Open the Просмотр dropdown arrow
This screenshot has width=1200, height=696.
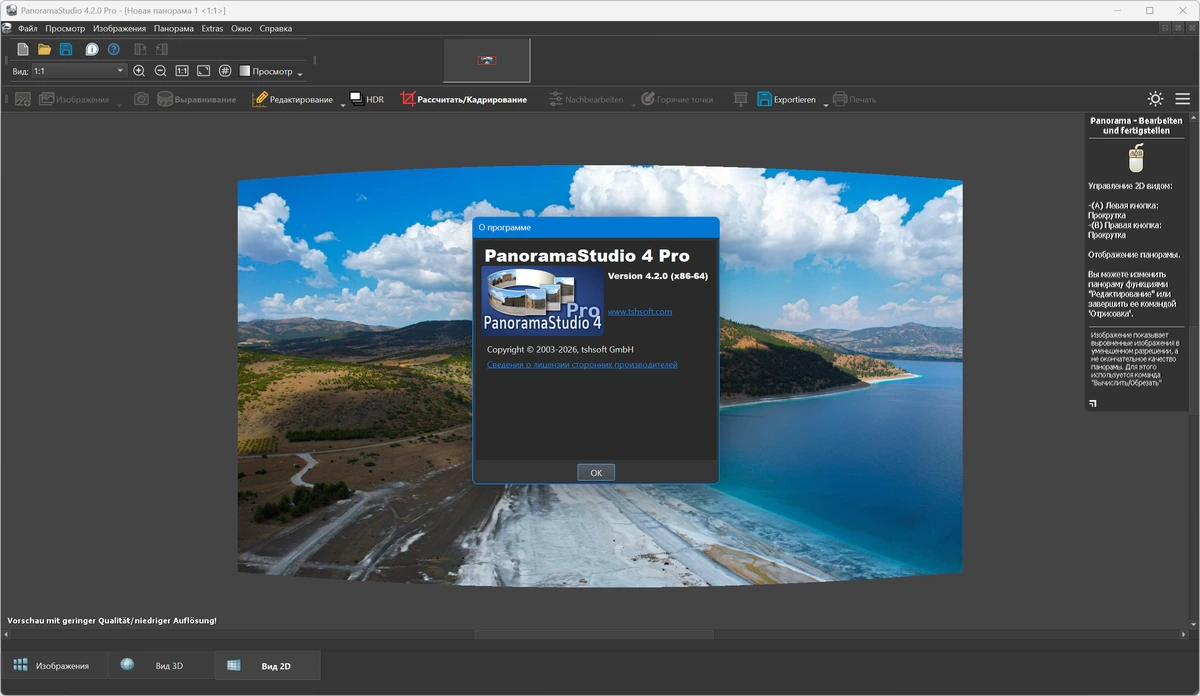300,74
